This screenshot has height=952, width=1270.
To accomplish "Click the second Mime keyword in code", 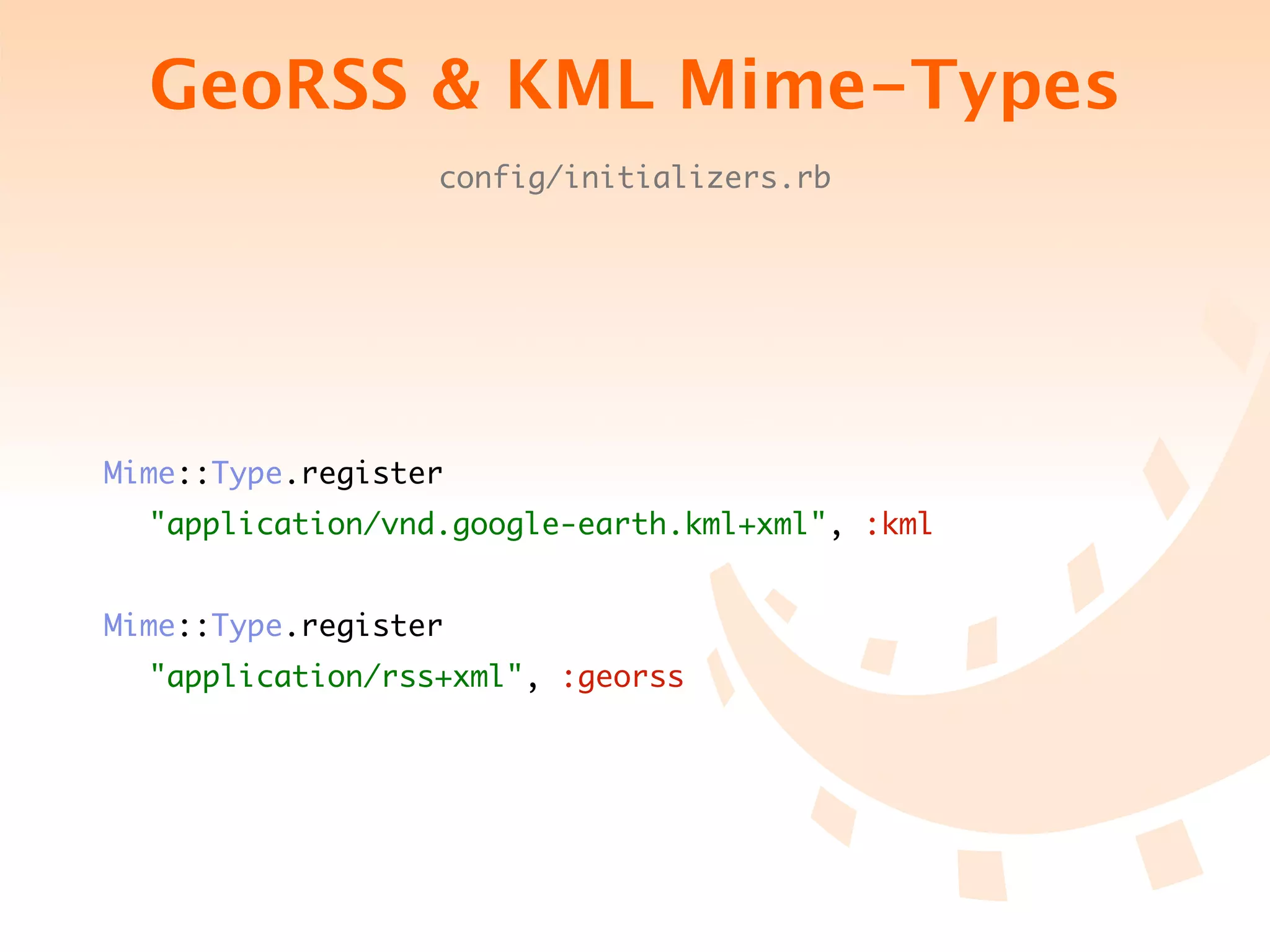I will (x=140, y=626).
